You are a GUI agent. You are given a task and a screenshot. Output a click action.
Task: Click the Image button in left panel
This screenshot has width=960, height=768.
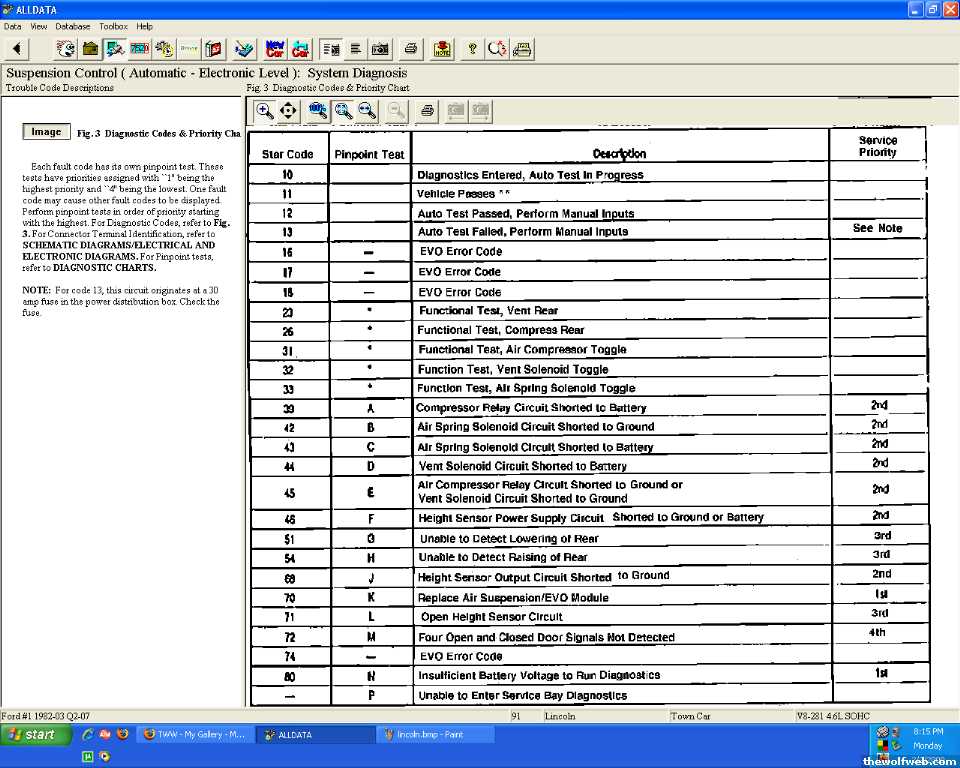46,132
